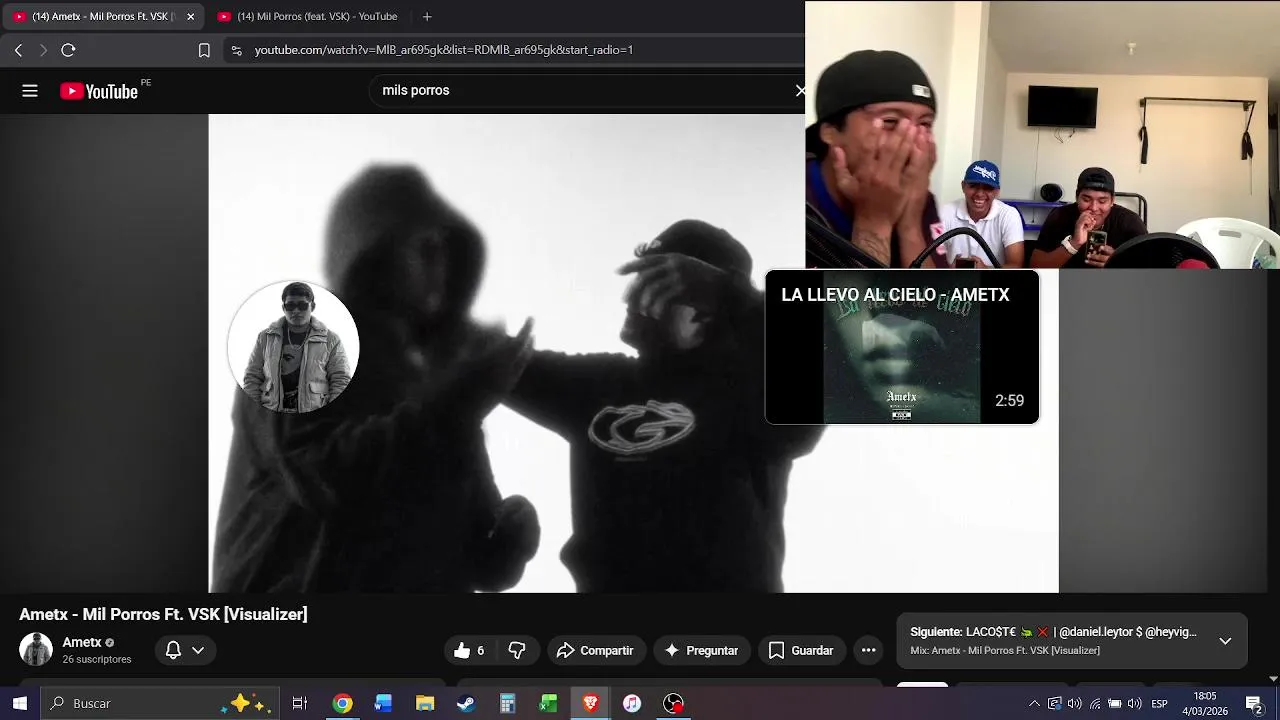Open Steam from the taskbar
Image resolution: width=1280 pixels, height=720 pixels.
pyautogui.click(x=466, y=703)
